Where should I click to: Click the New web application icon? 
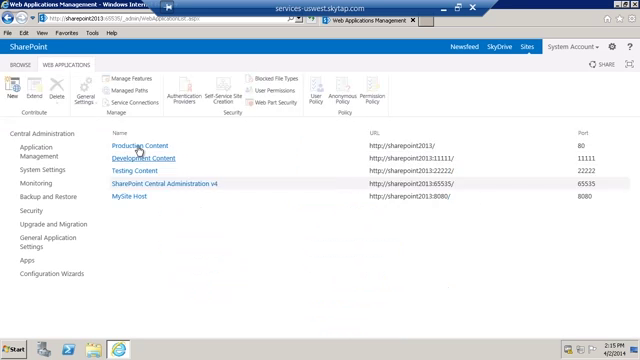[12, 88]
